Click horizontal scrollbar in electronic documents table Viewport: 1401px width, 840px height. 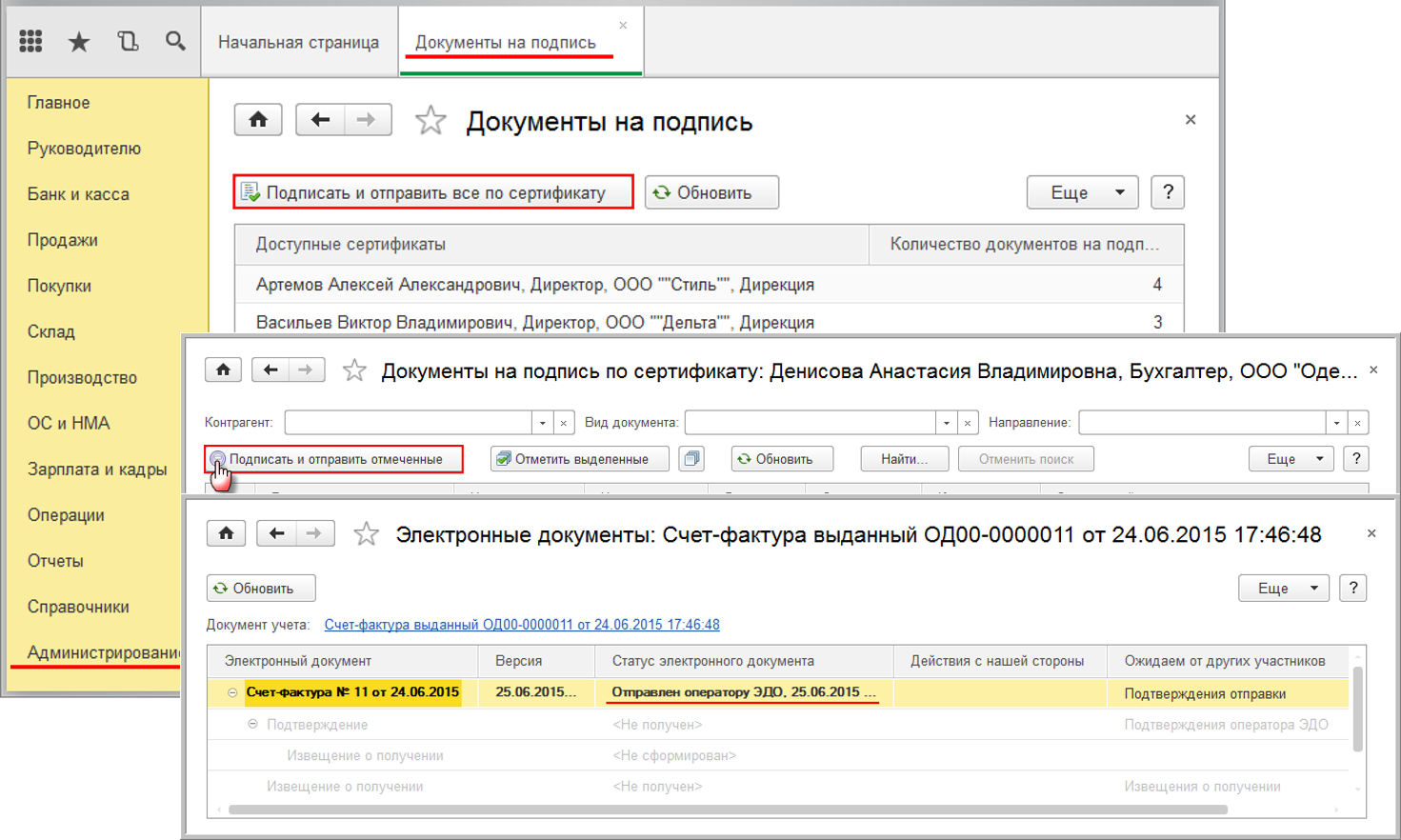[728, 810]
